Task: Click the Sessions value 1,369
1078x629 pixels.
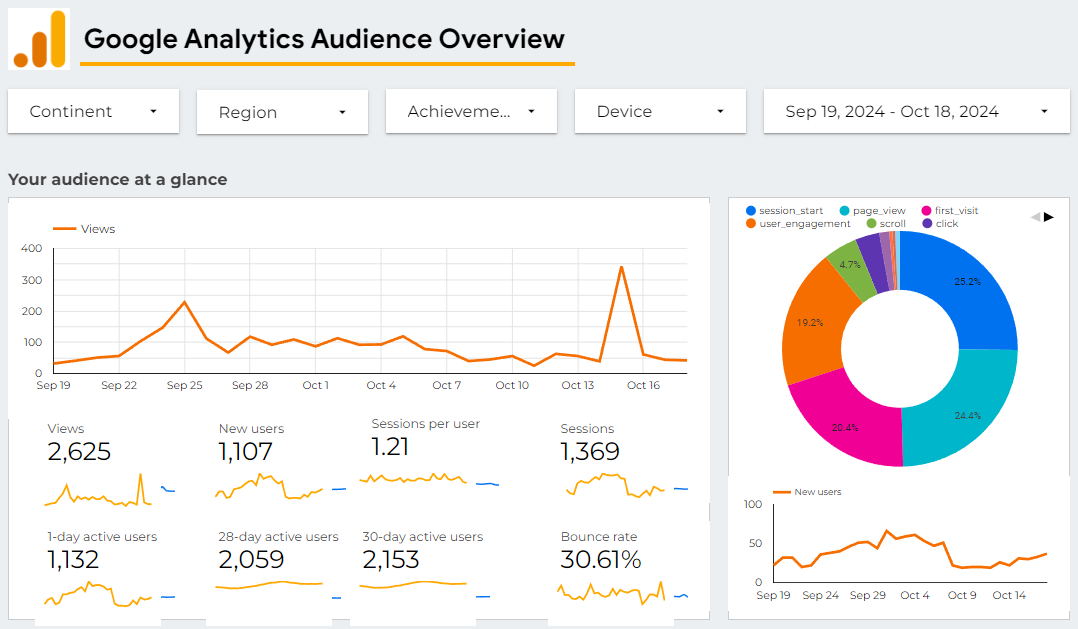Action: coord(590,452)
